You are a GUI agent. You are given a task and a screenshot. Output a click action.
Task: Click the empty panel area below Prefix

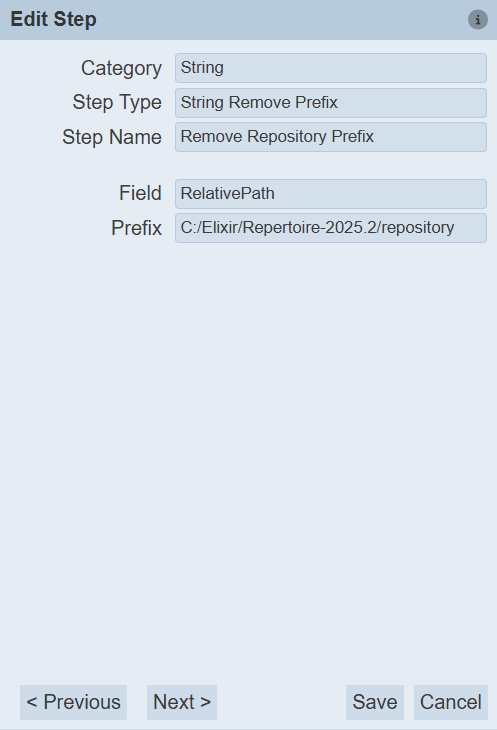[248, 461]
